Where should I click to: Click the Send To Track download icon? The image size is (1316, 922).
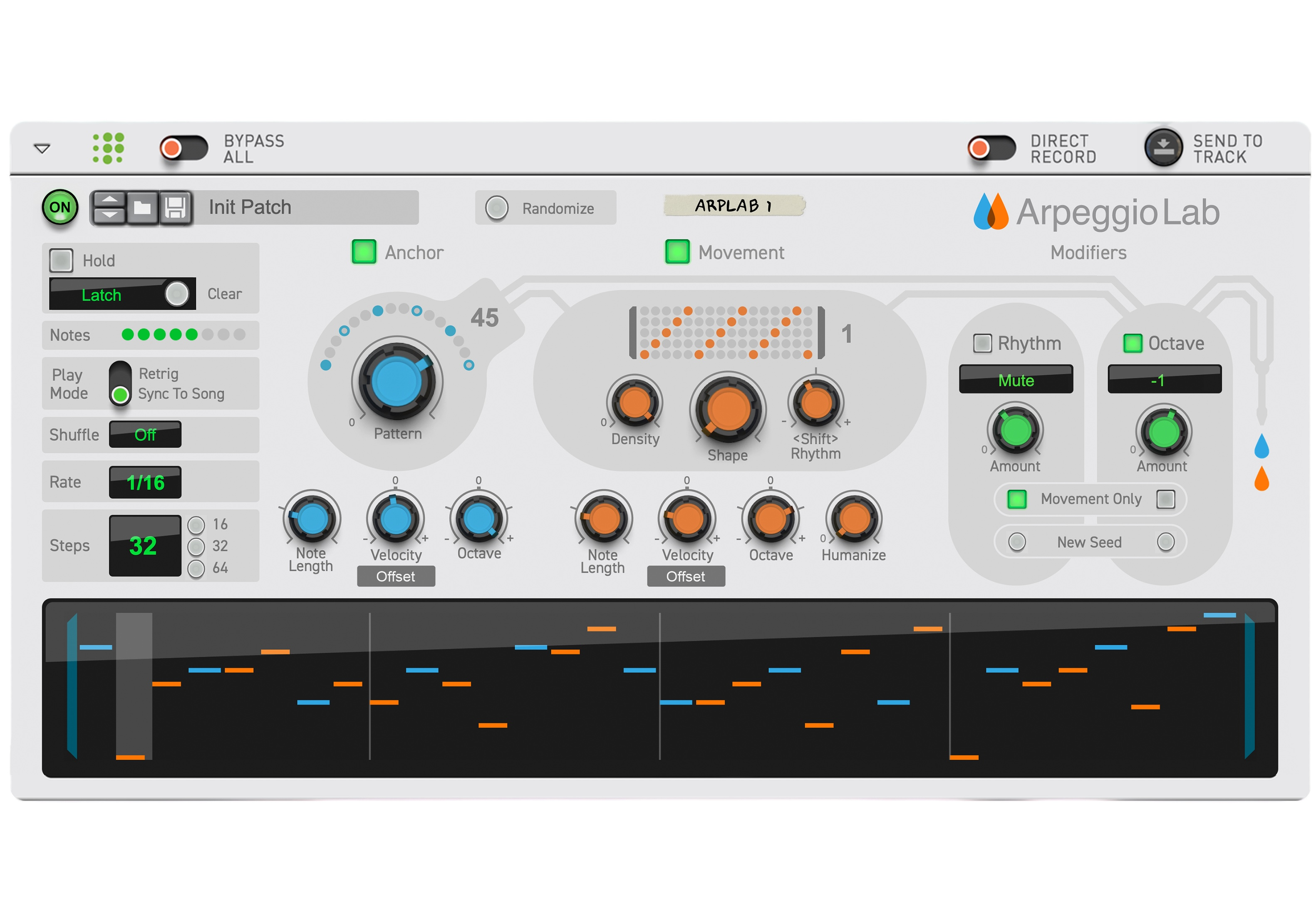(x=1163, y=148)
